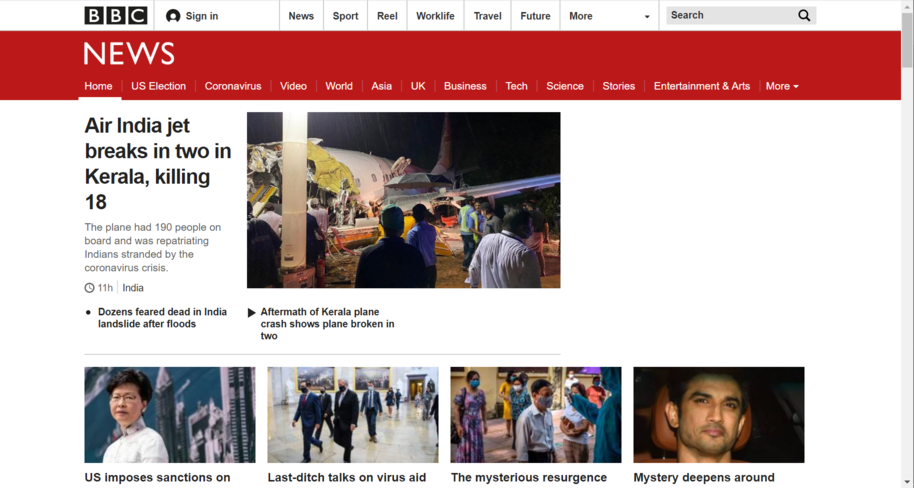The width and height of the screenshot is (914, 488).
Task: Select the Home tab
Action: coord(98,86)
